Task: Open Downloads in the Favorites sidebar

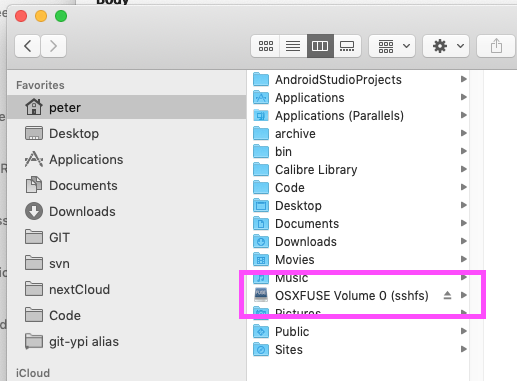Action: tap(82, 211)
